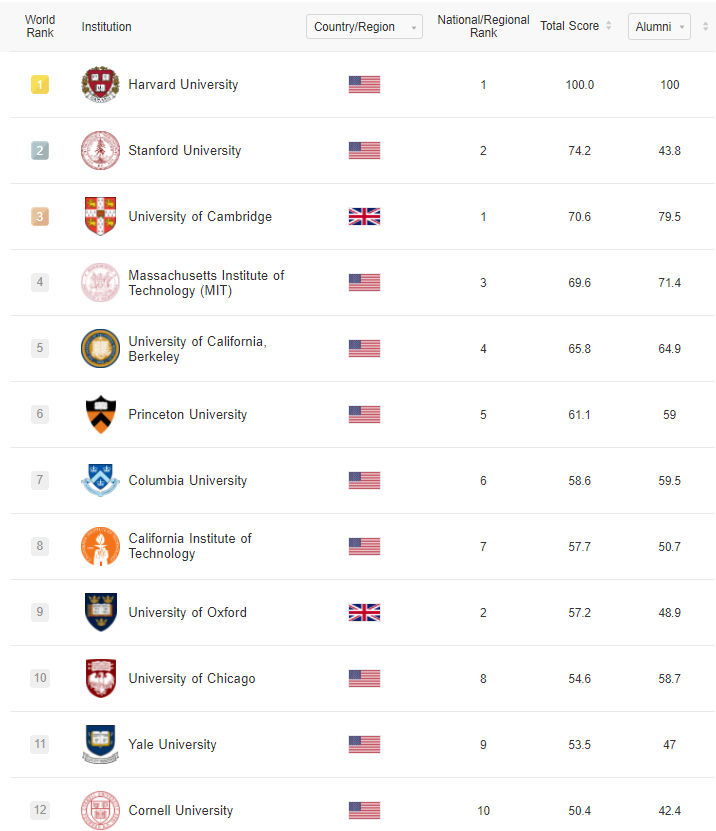The image size is (716, 831).
Task: Click the Cornell University name
Action: point(181,810)
